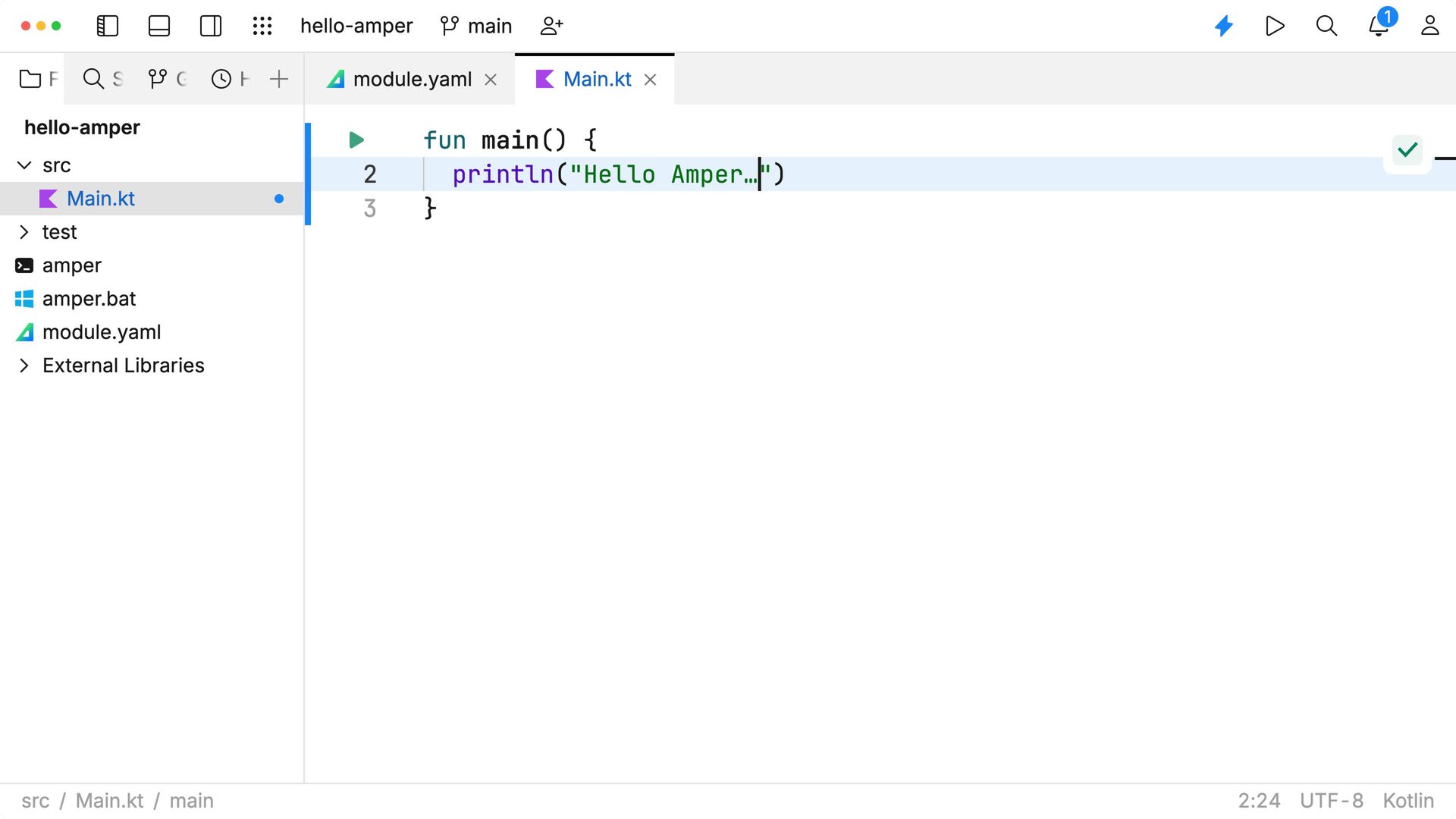The width and height of the screenshot is (1456, 819).
Task: Click the terminal icon beside amper
Action: click(x=24, y=265)
